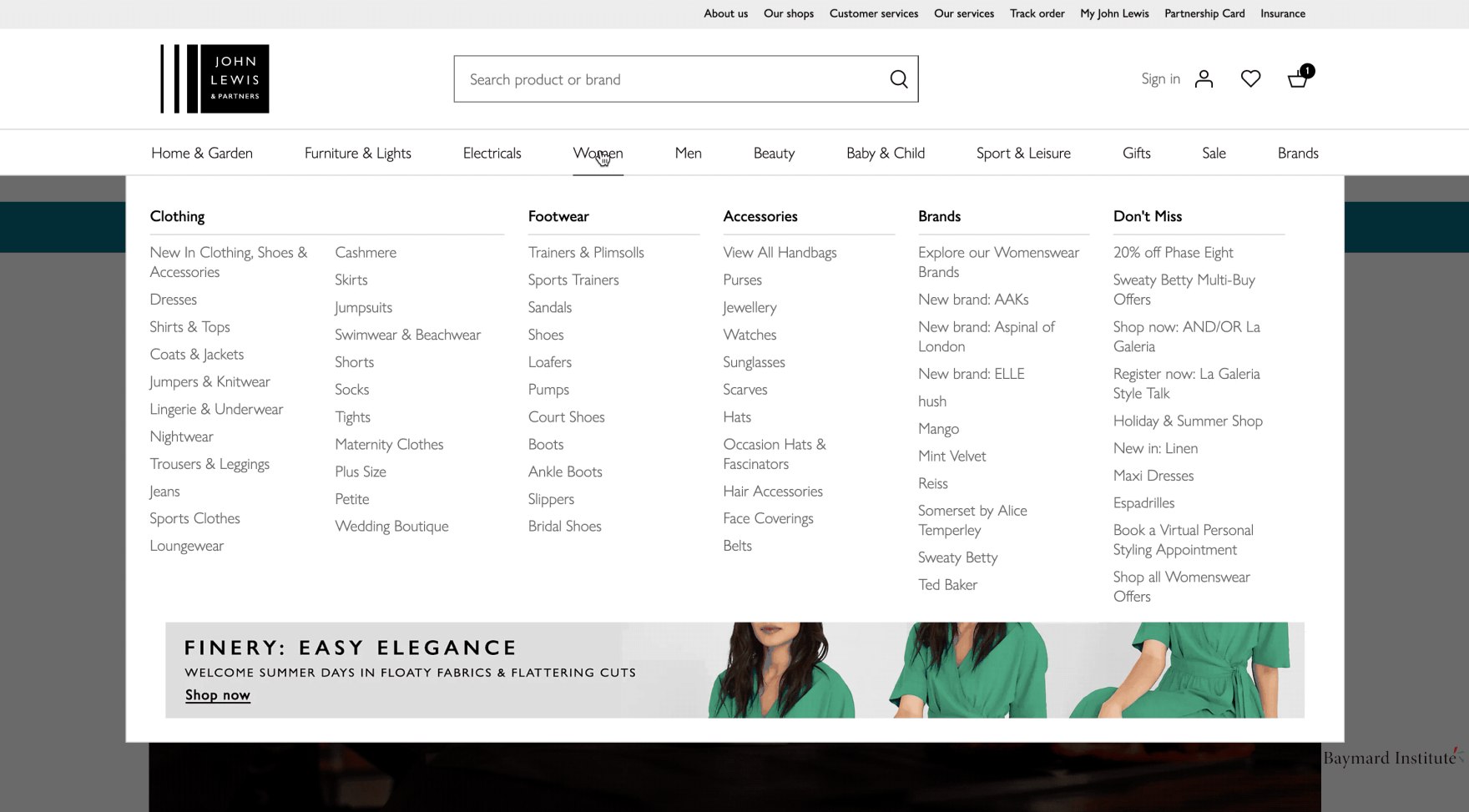Visit the Partnership Card page
The image size is (1469, 812).
click(1204, 13)
